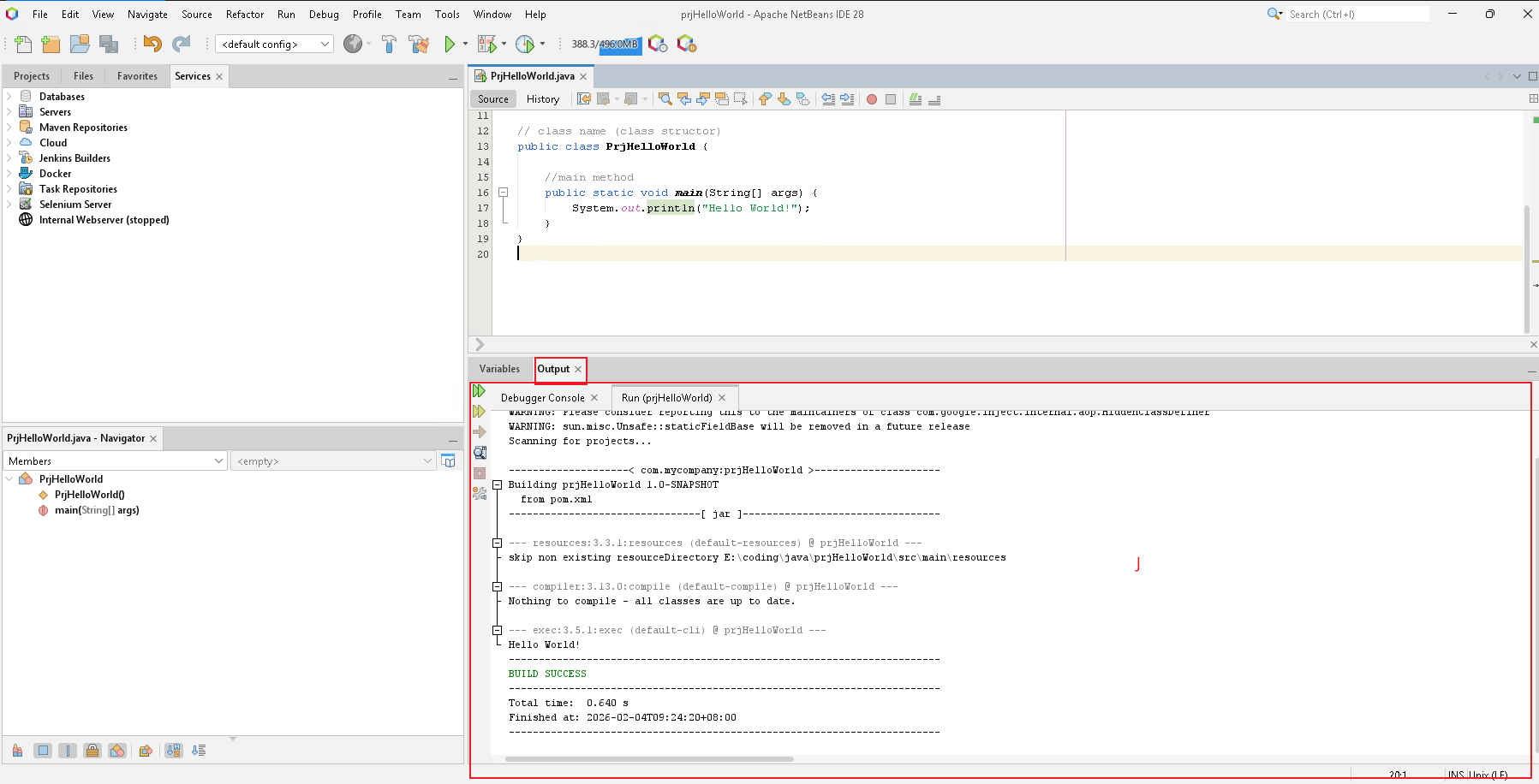Viewport: 1539px width, 784px height.
Task: Expand the Databases node
Action: pos(9,97)
